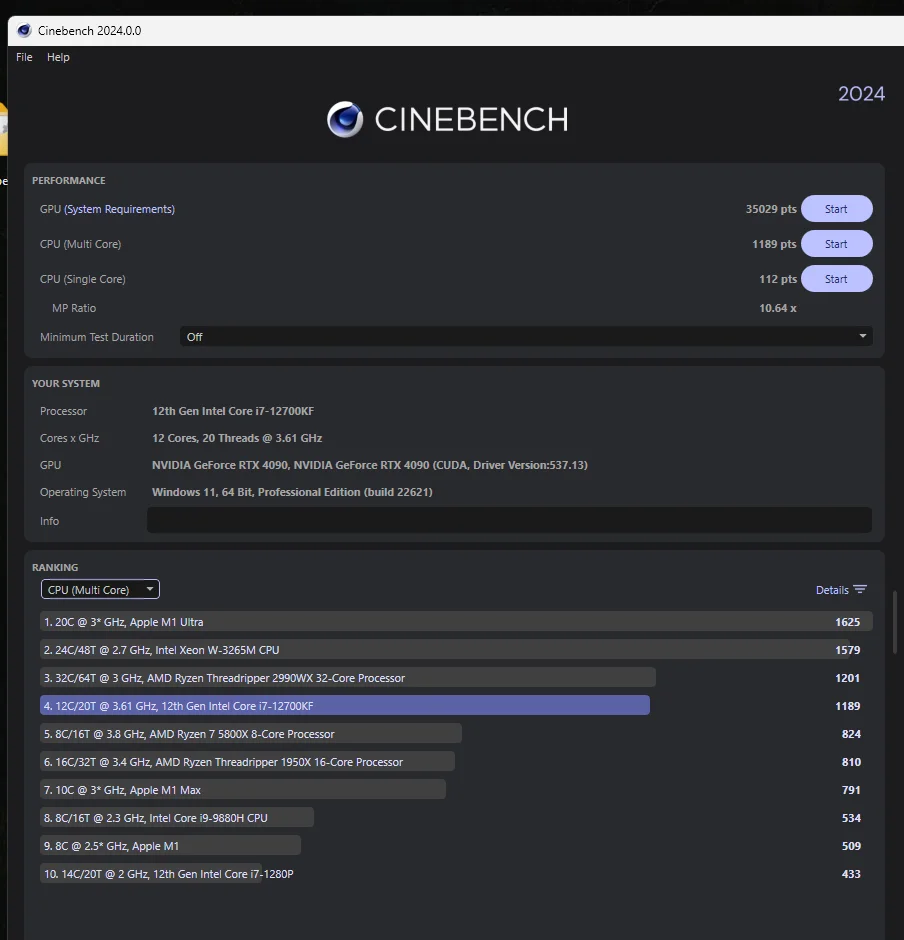This screenshot has height=940, width=904.
Task: Click the 433 score for i7-1280P
Action: point(851,873)
